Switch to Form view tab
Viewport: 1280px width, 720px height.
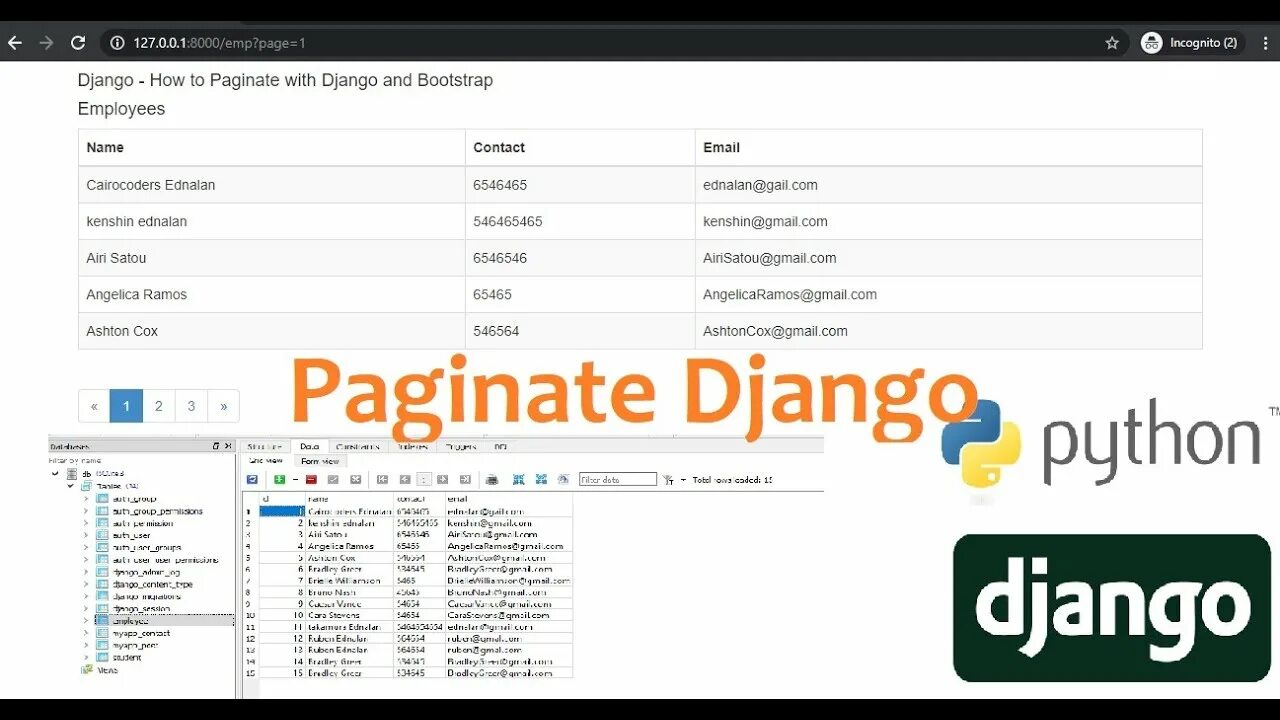pyautogui.click(x=320, y=461)
